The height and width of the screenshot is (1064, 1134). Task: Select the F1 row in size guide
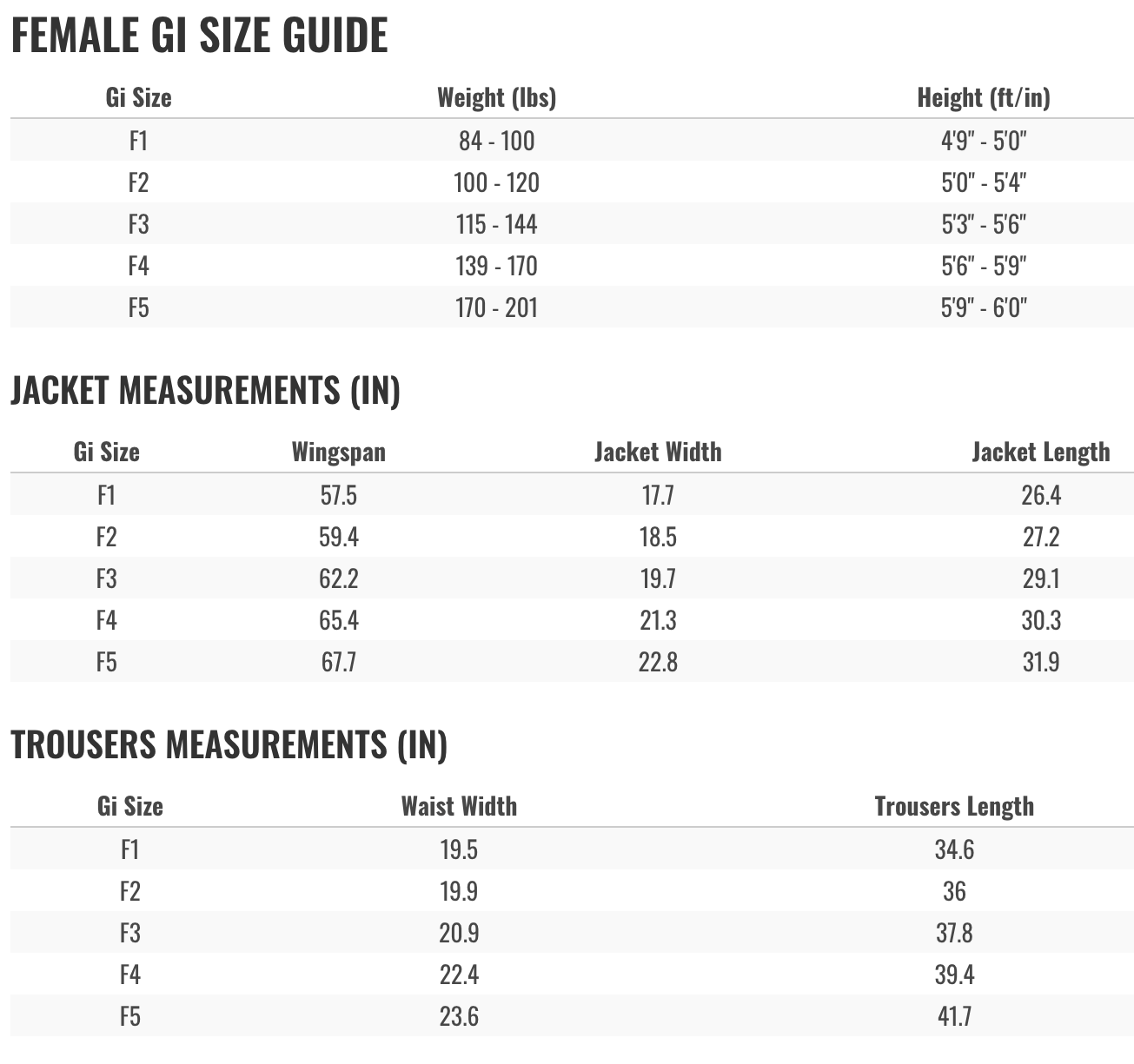pyautogui.click(x=572, y=140)
